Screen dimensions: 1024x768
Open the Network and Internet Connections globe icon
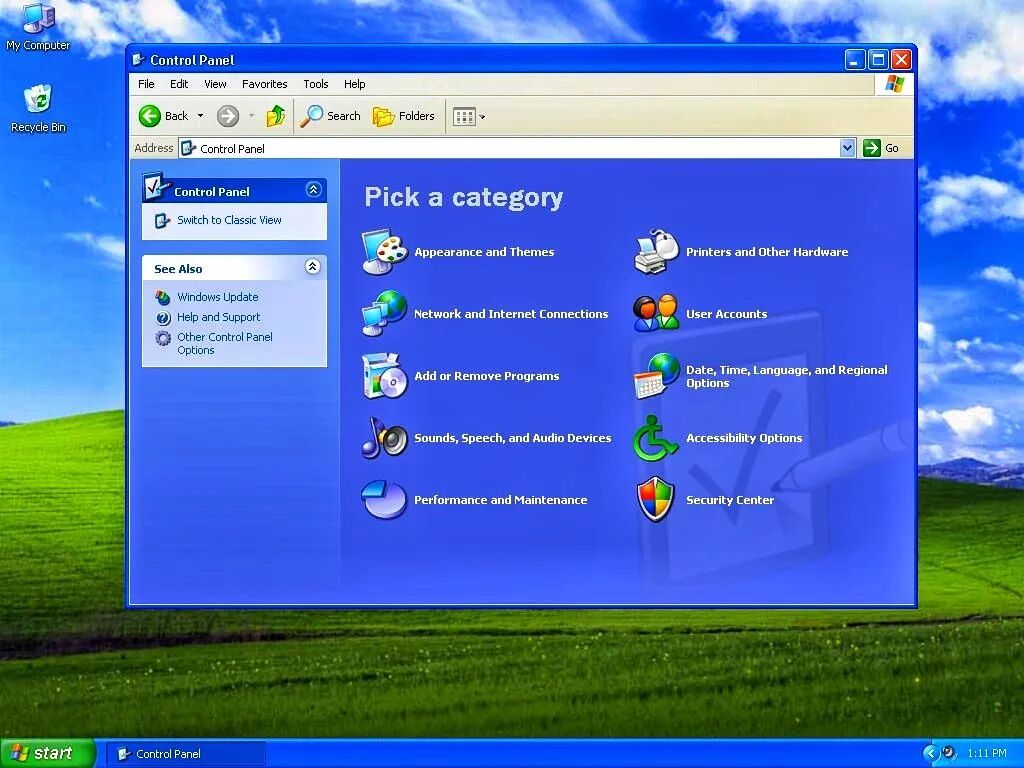click(x=385, y=313)
